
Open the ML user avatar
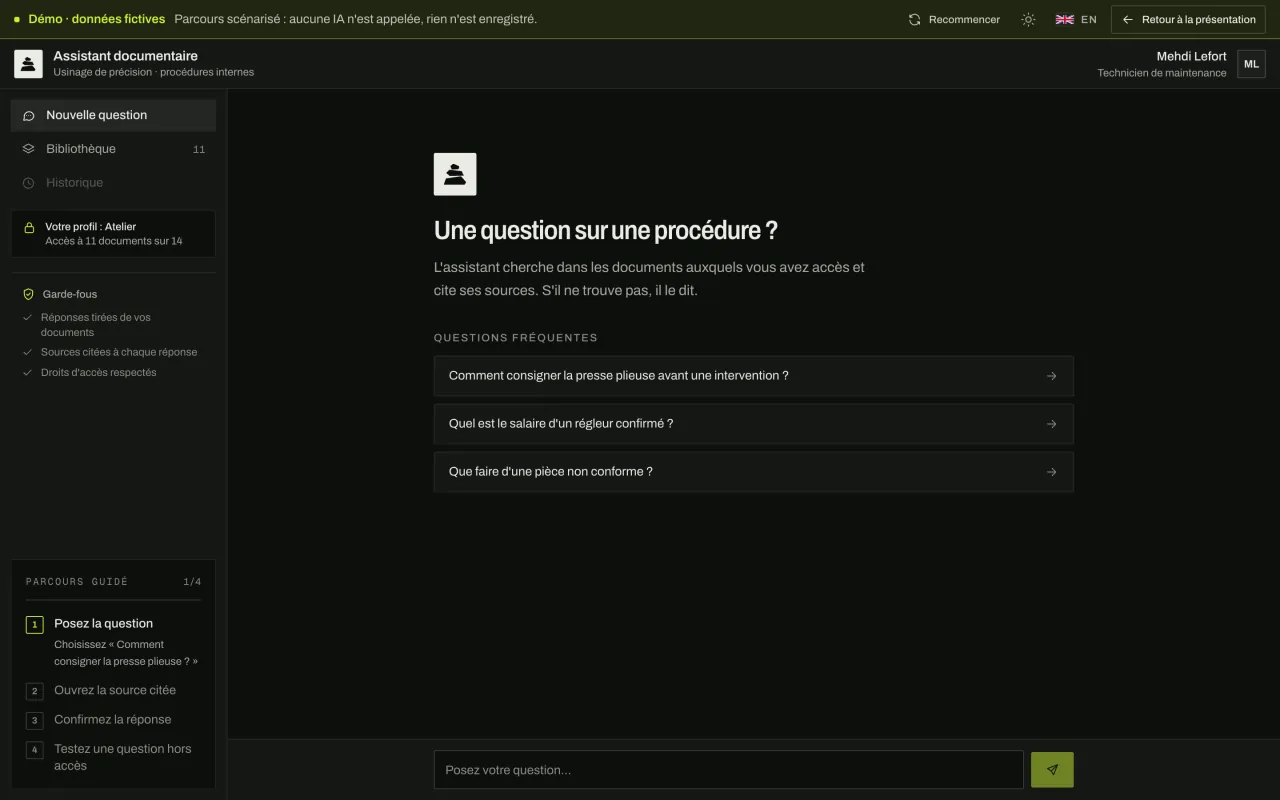tap(1251, 64)
